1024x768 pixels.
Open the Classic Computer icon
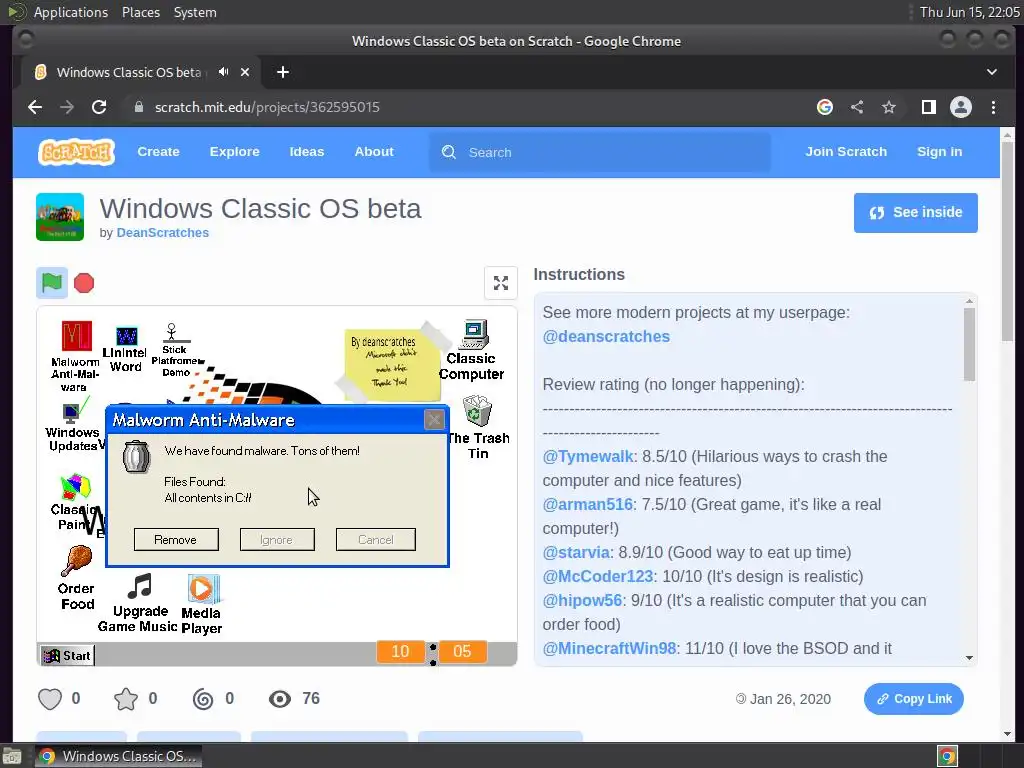pos(472,350)
